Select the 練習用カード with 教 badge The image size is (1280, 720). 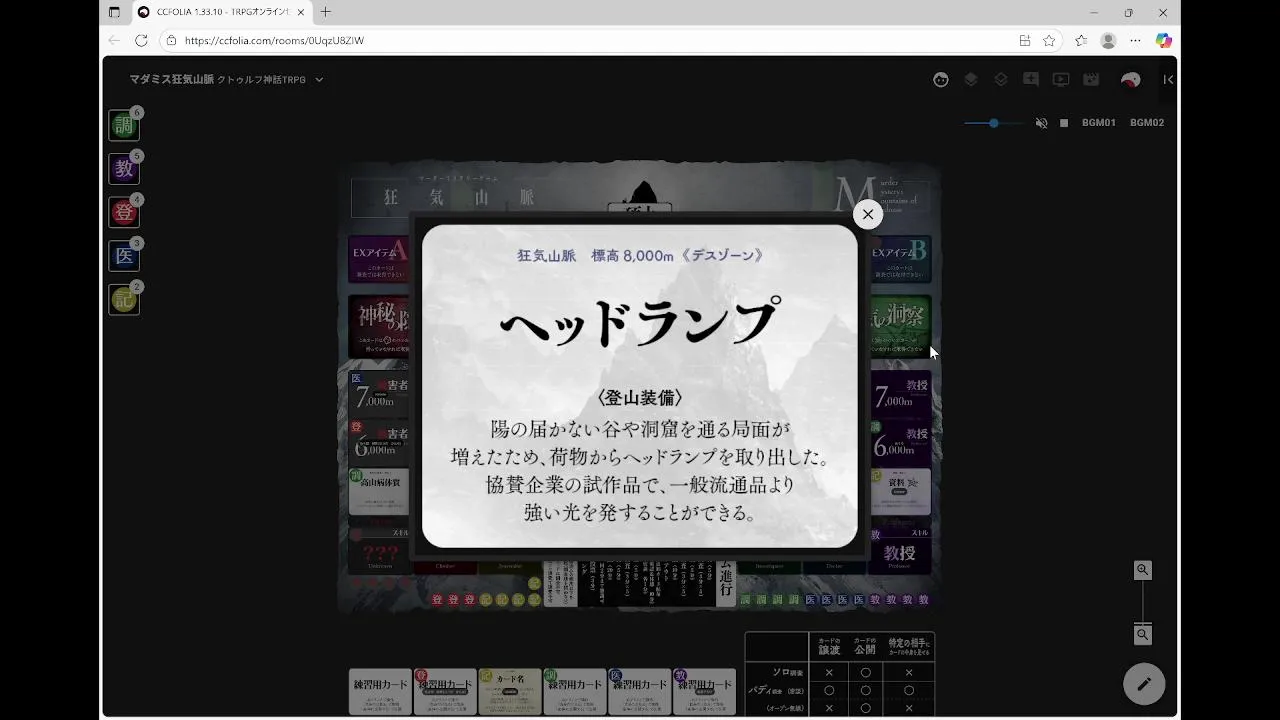tap(705, 692)
